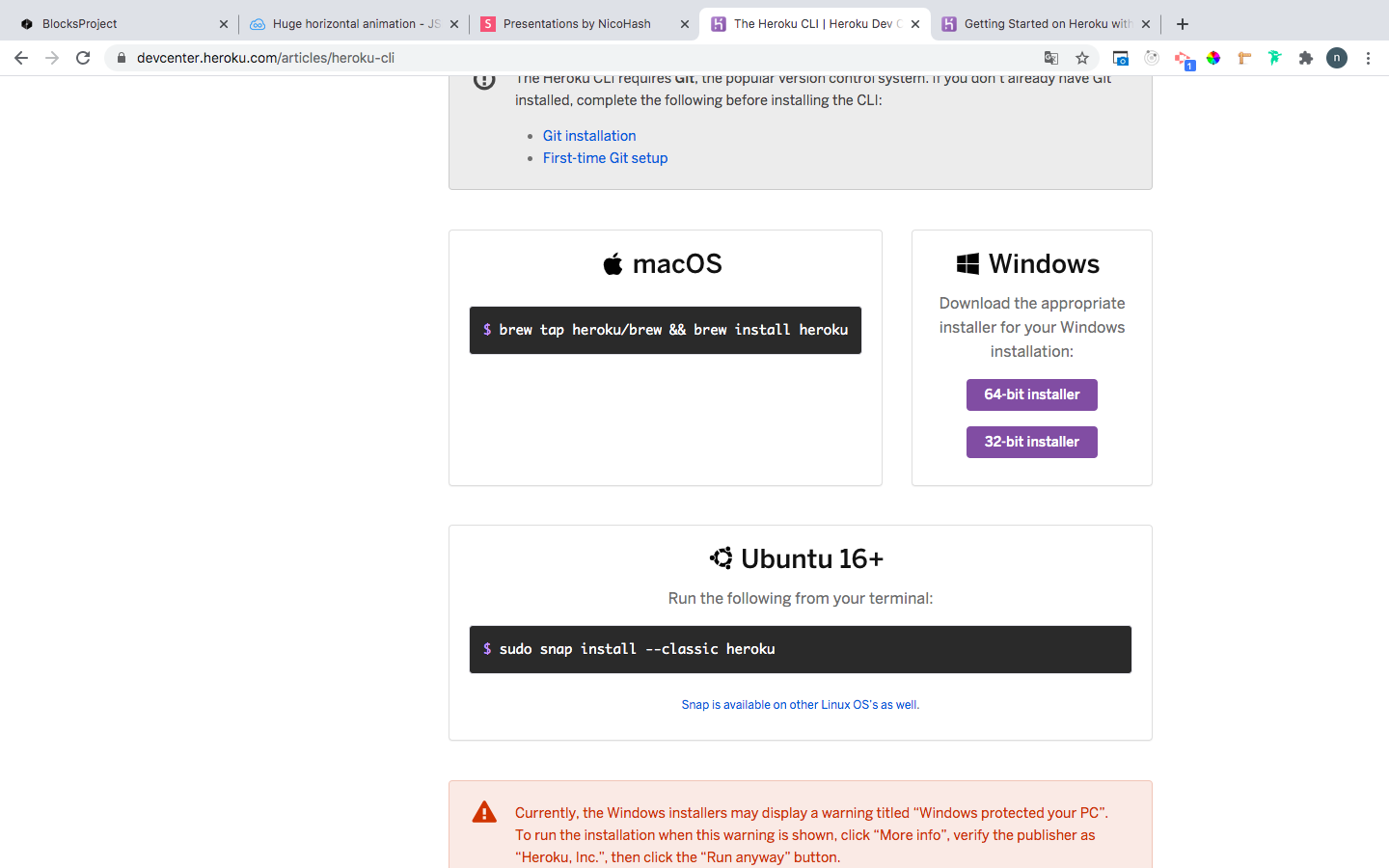Open the Extensions puzzle-piece icon
The height and width of the screenshot is (868, 1389).
[x=1306, y=58]
